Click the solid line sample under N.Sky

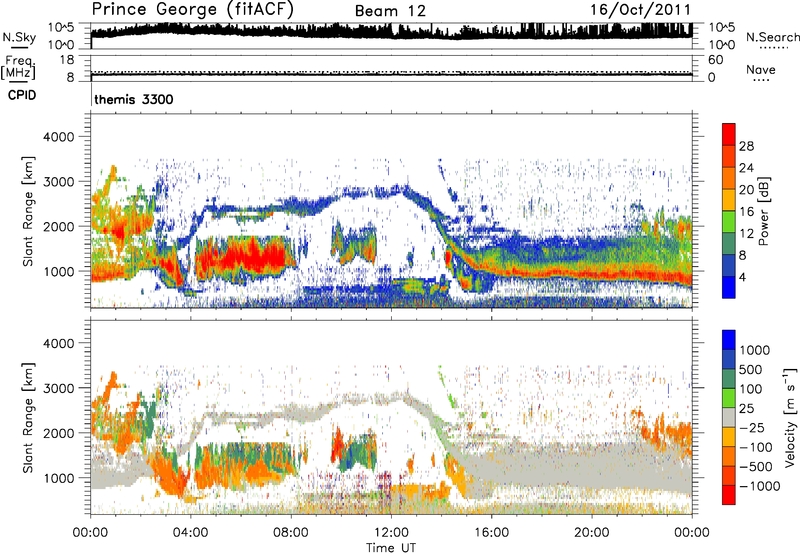[19, 47]
